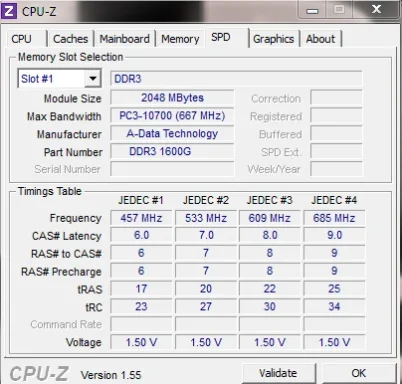Switch to the Caches tab
This screenshot has height=384, width=402.
point(70,39)
